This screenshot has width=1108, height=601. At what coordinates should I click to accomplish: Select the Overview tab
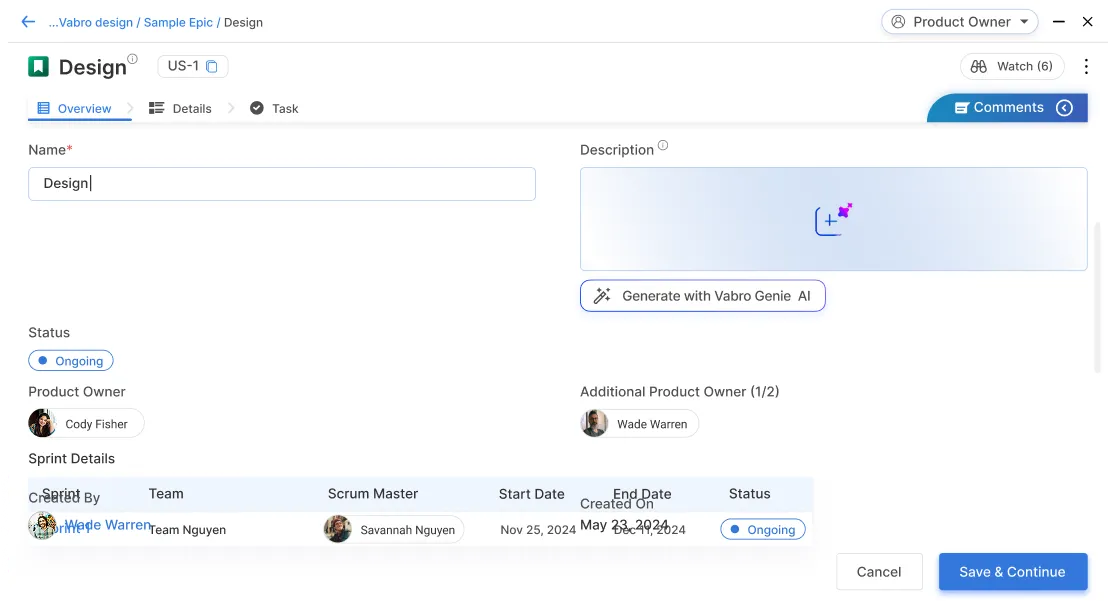tap(75, 108)
